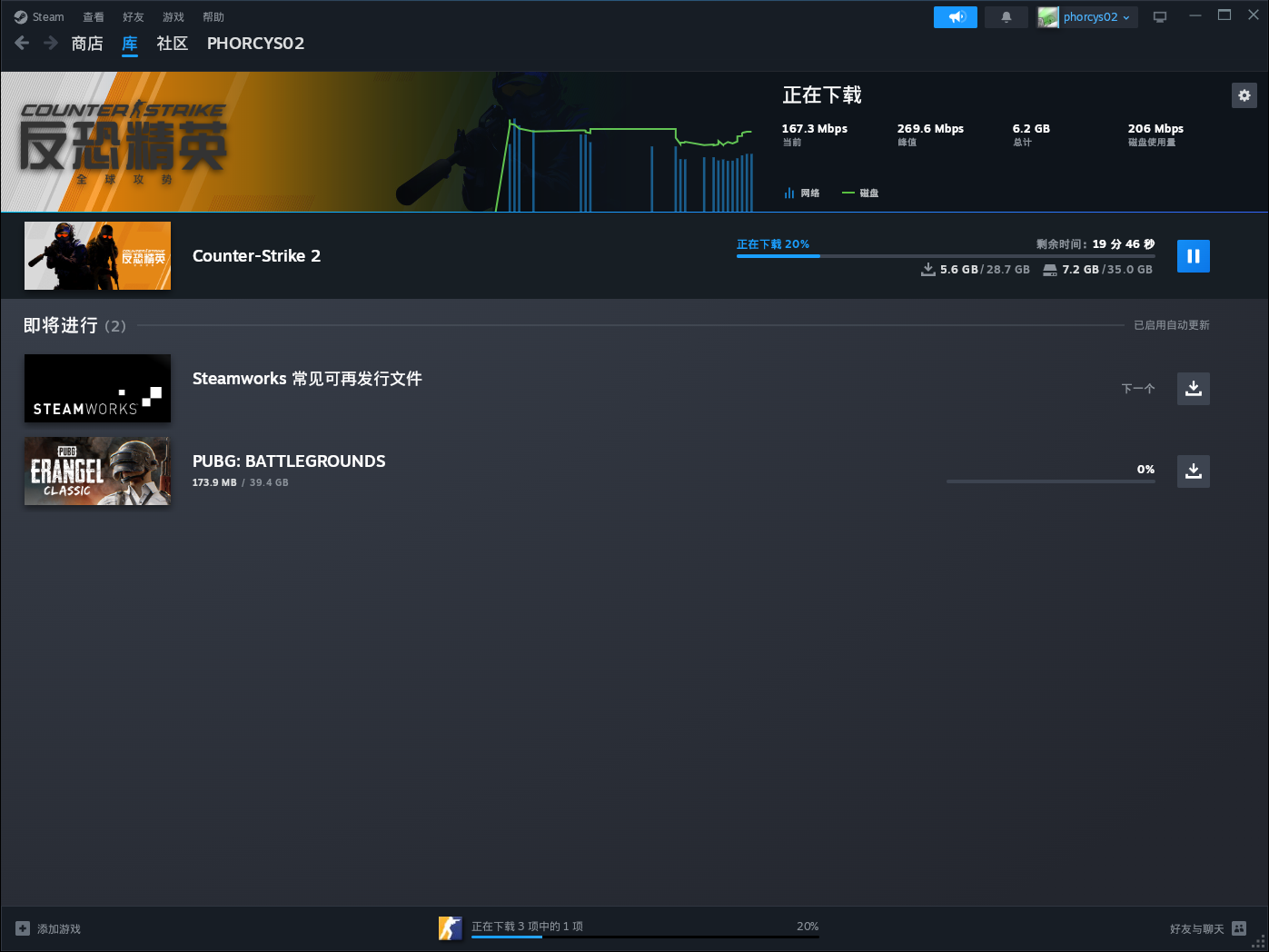Switch to the 社区 tab
Image resolution: width=1269 pixels, height=952 pixels.
click(x=172, y=44)
